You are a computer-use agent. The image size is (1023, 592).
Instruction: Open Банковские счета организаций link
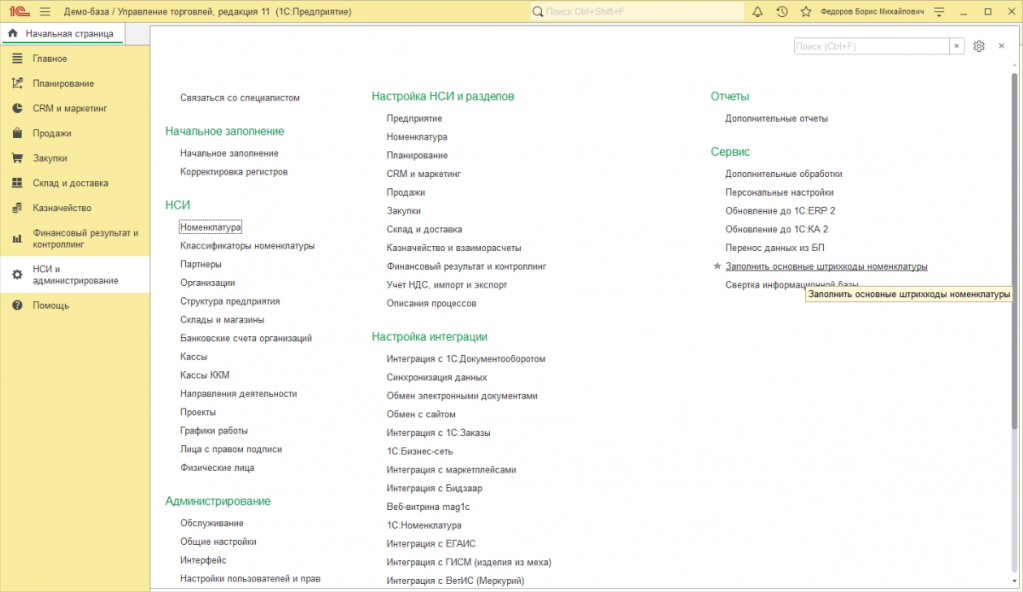[246, 338]
